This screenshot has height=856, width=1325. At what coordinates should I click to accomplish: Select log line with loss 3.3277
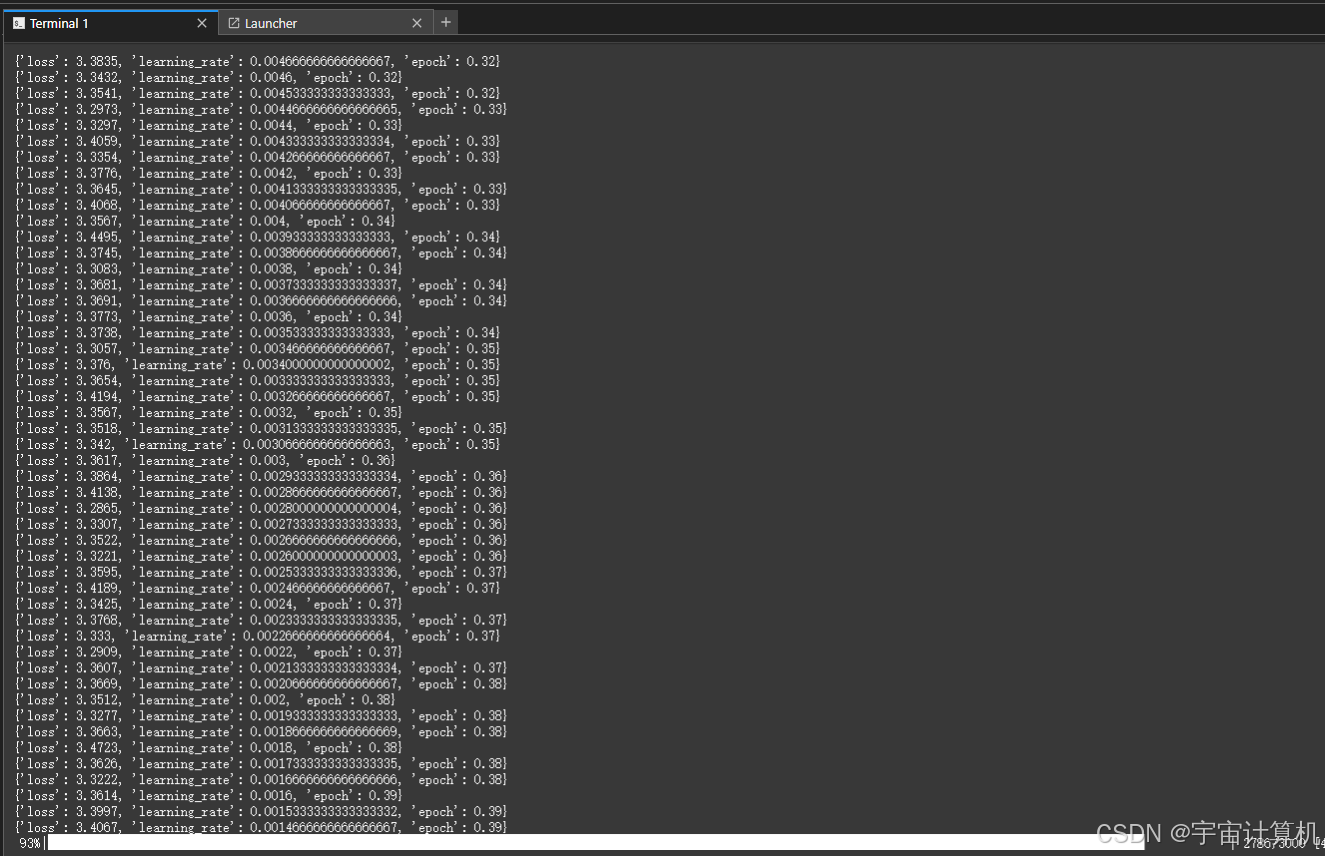point(262,717)
